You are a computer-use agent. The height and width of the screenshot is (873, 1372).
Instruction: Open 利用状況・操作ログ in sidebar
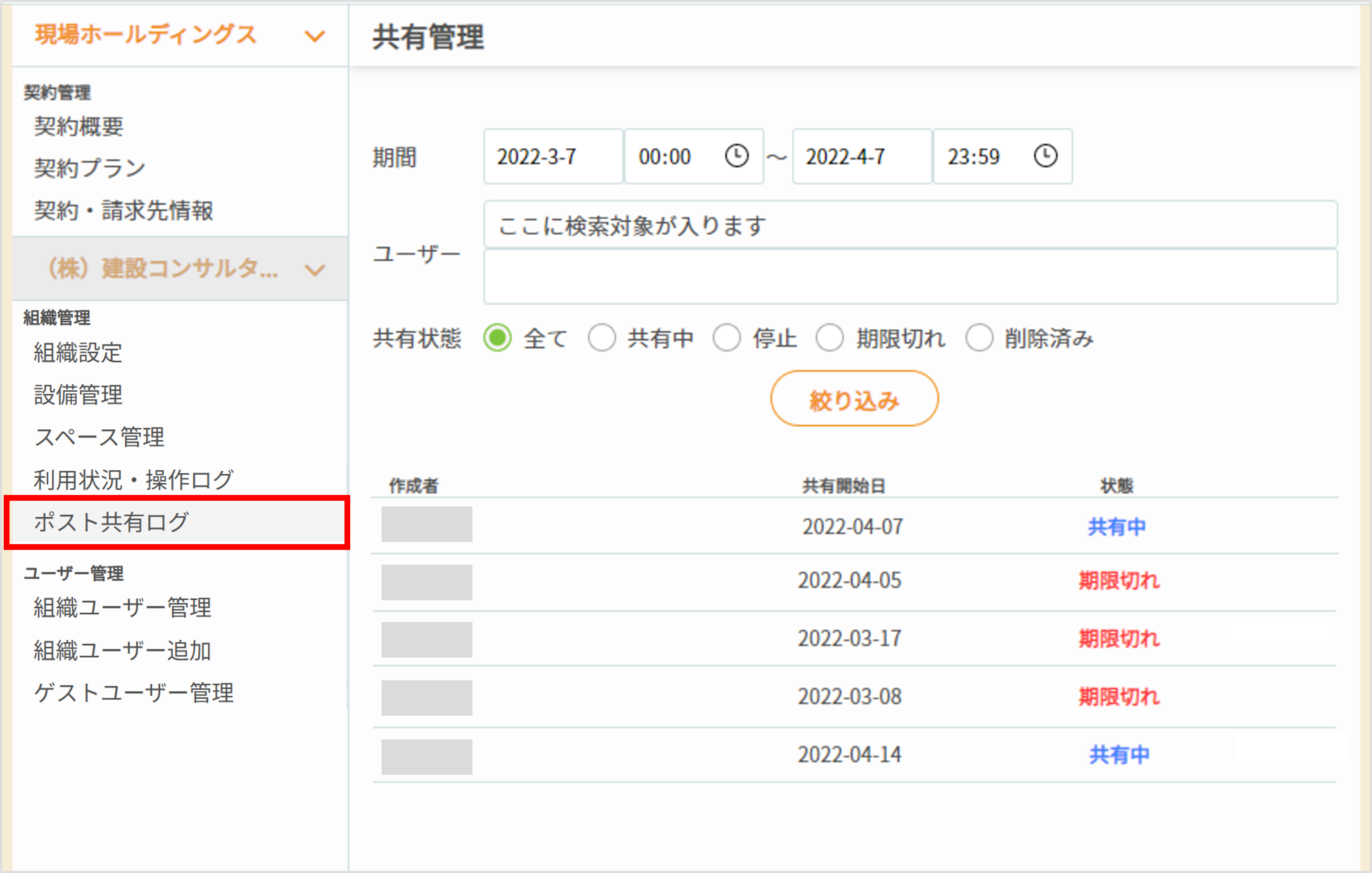(134, 480)
